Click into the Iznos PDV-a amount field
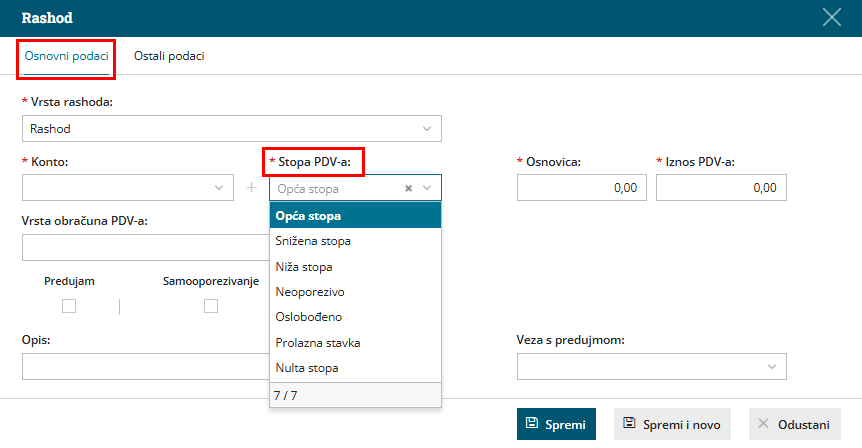Screen dimensions: 862x448 click(721, 188)
